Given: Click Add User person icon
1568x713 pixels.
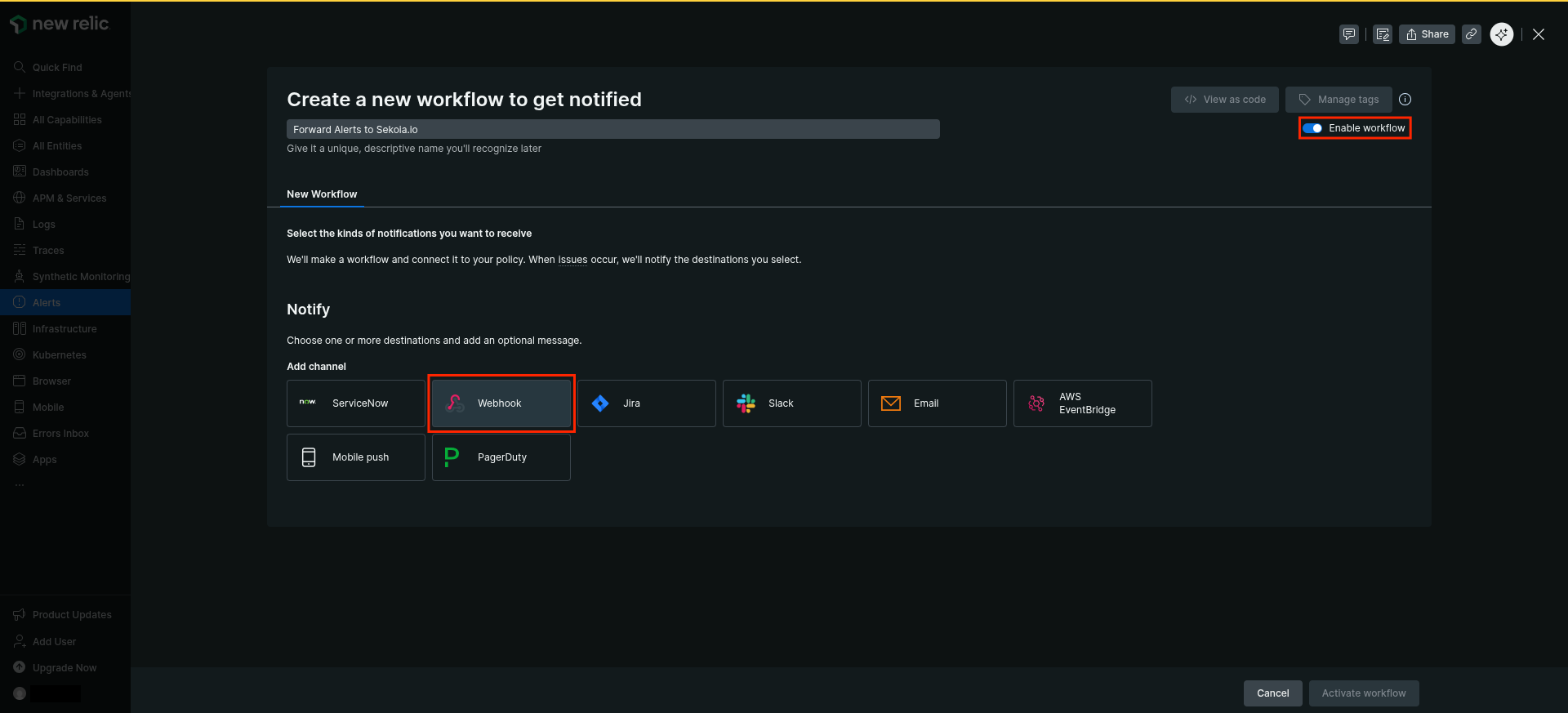Looking at the screenshot, I should (x=20, y=641).
